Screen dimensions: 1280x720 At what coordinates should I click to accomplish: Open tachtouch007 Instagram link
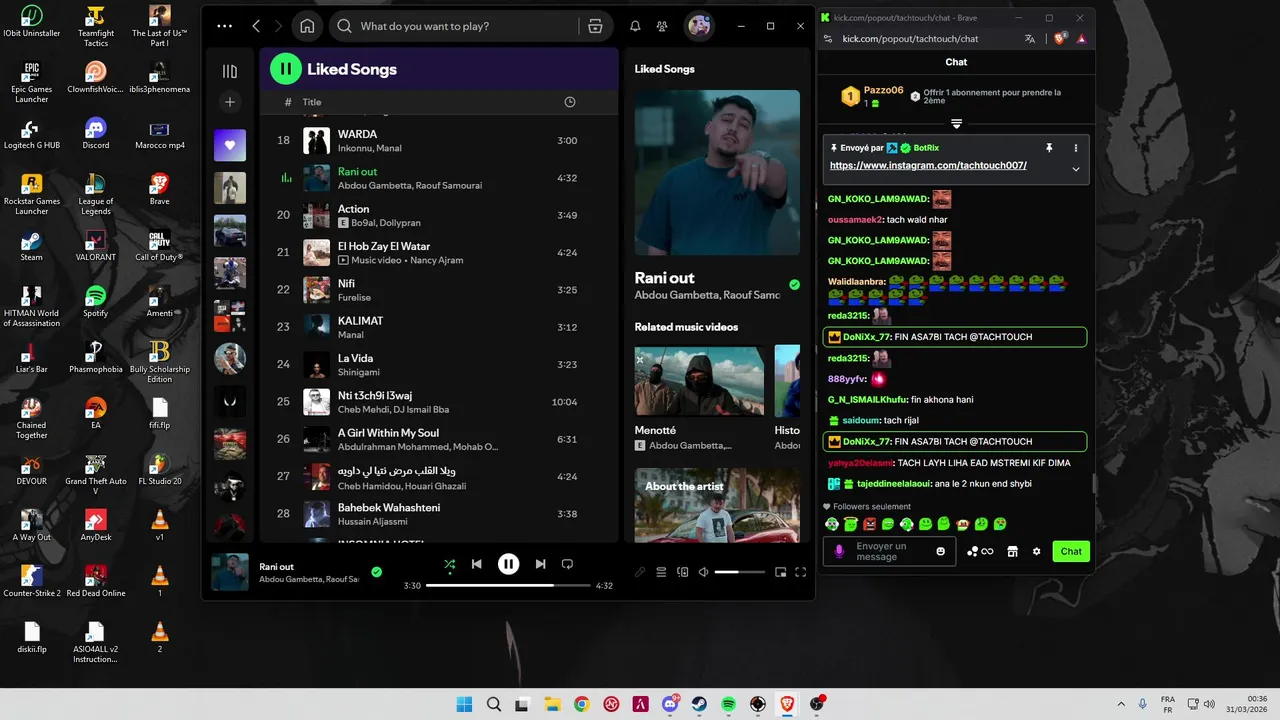pos(928,165)
